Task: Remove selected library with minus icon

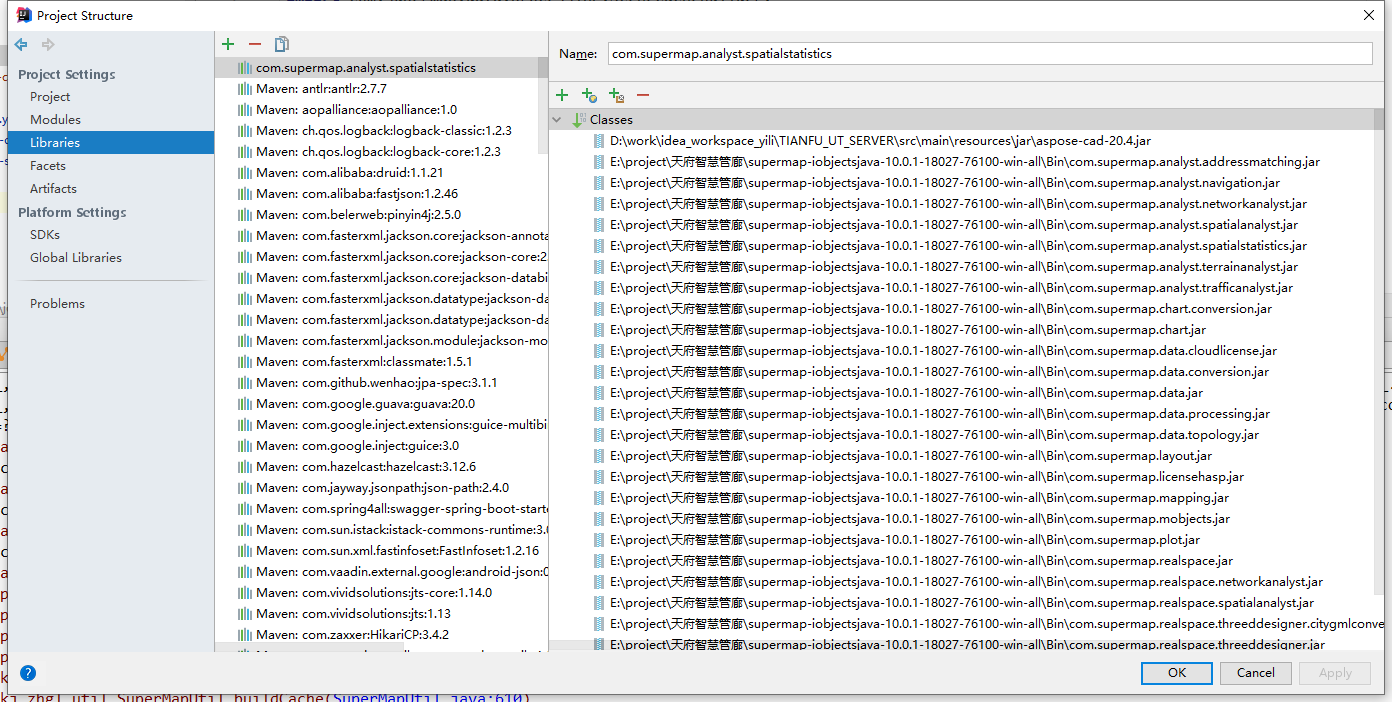Action: (254, 44)
